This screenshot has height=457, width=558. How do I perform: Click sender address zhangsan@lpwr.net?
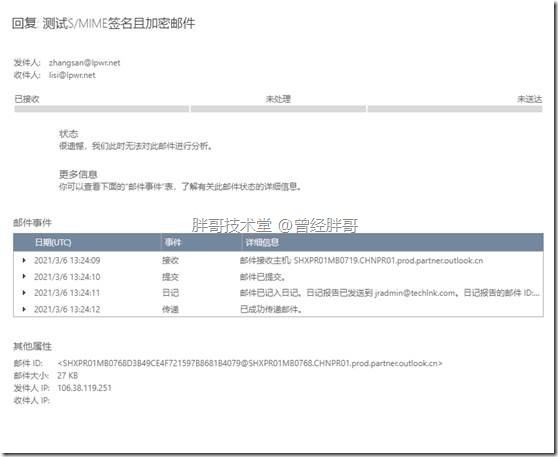[x=84, y=63]
